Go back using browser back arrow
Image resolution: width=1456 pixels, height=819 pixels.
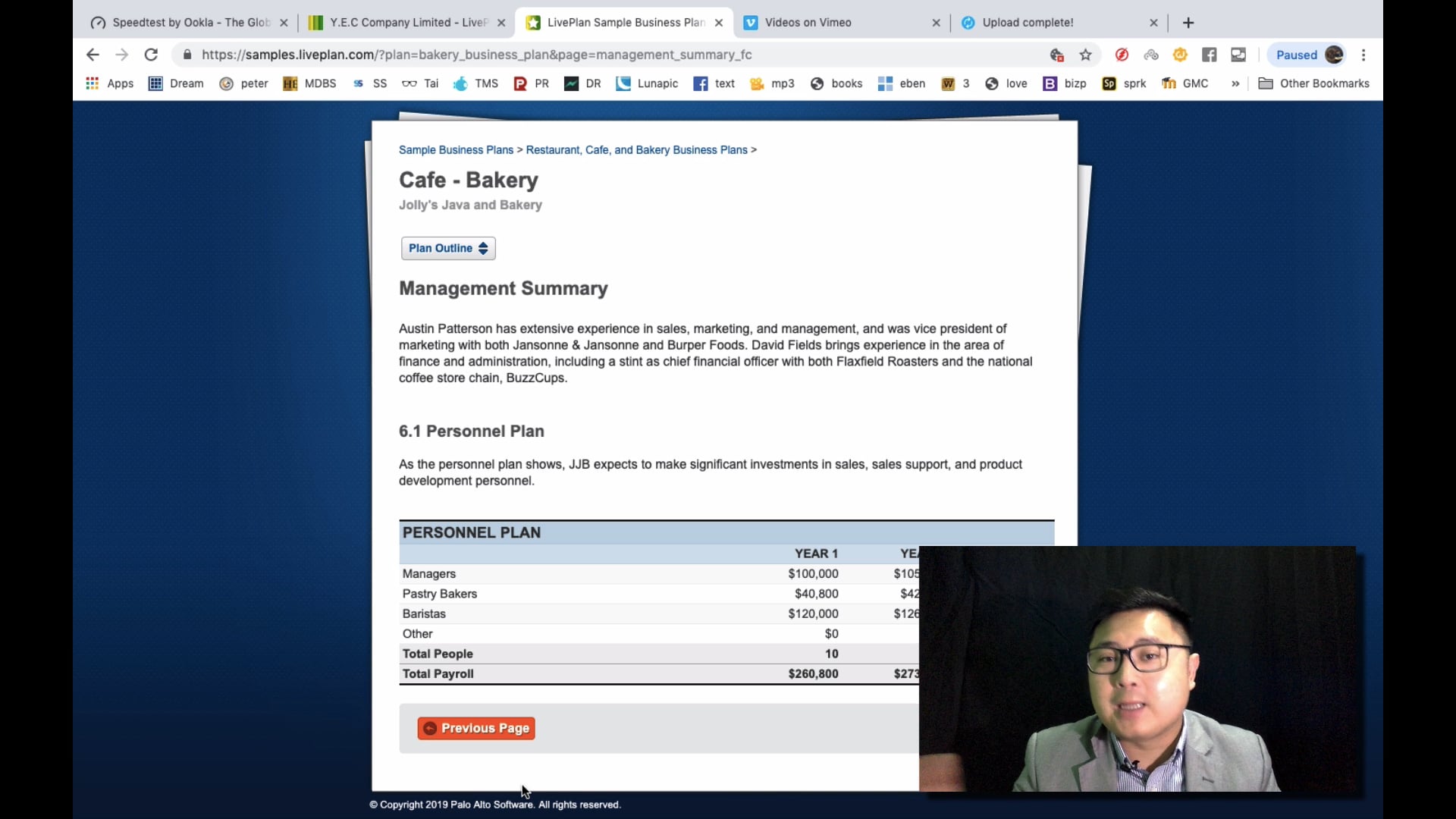click(93, 55)
